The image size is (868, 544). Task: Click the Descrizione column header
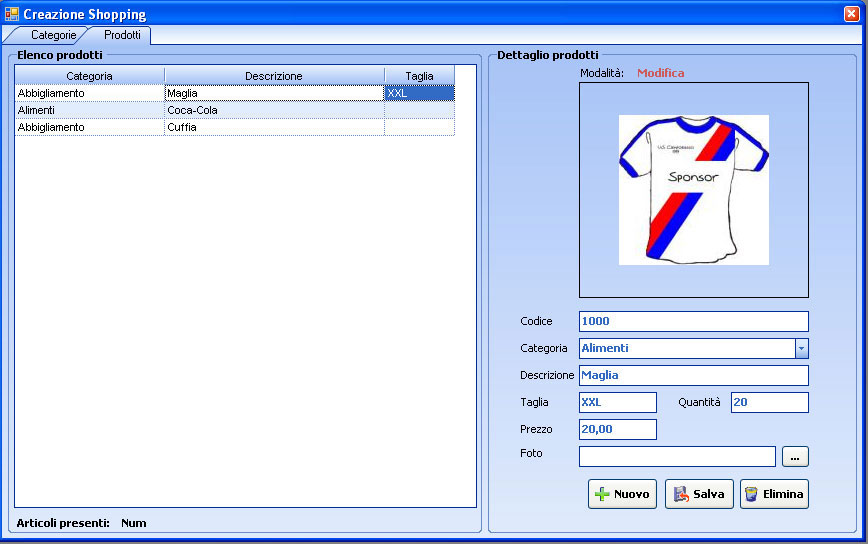[273, 76]
